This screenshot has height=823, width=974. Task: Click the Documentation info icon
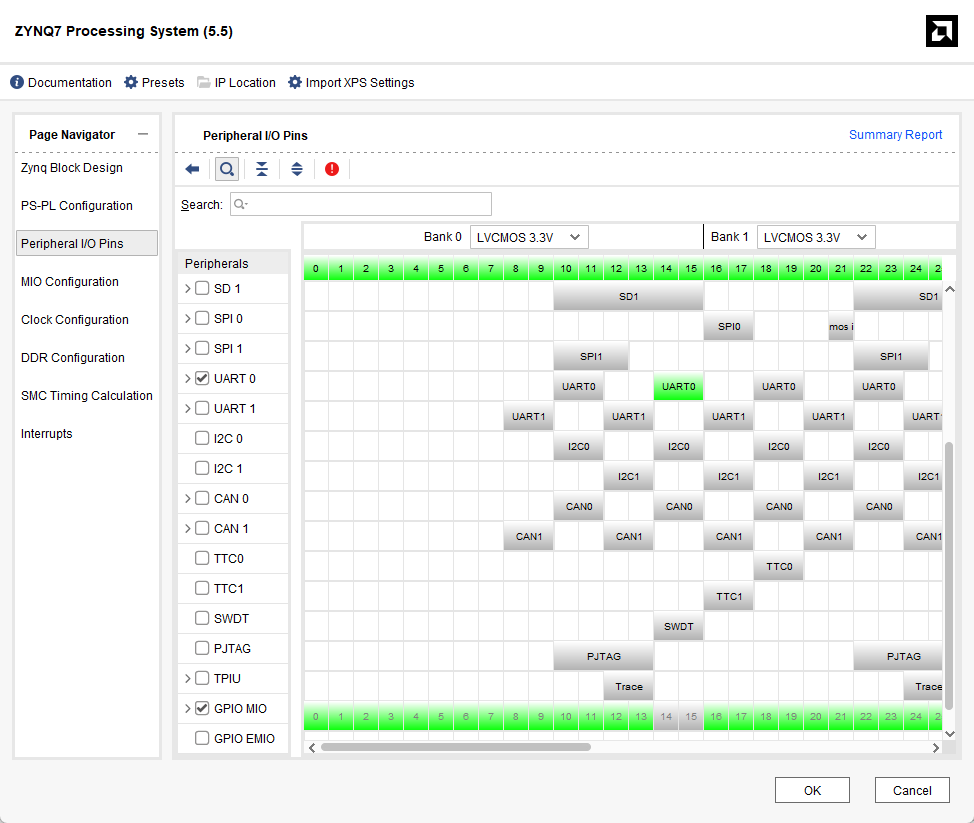pyautogui.click(x=17, y=82)
